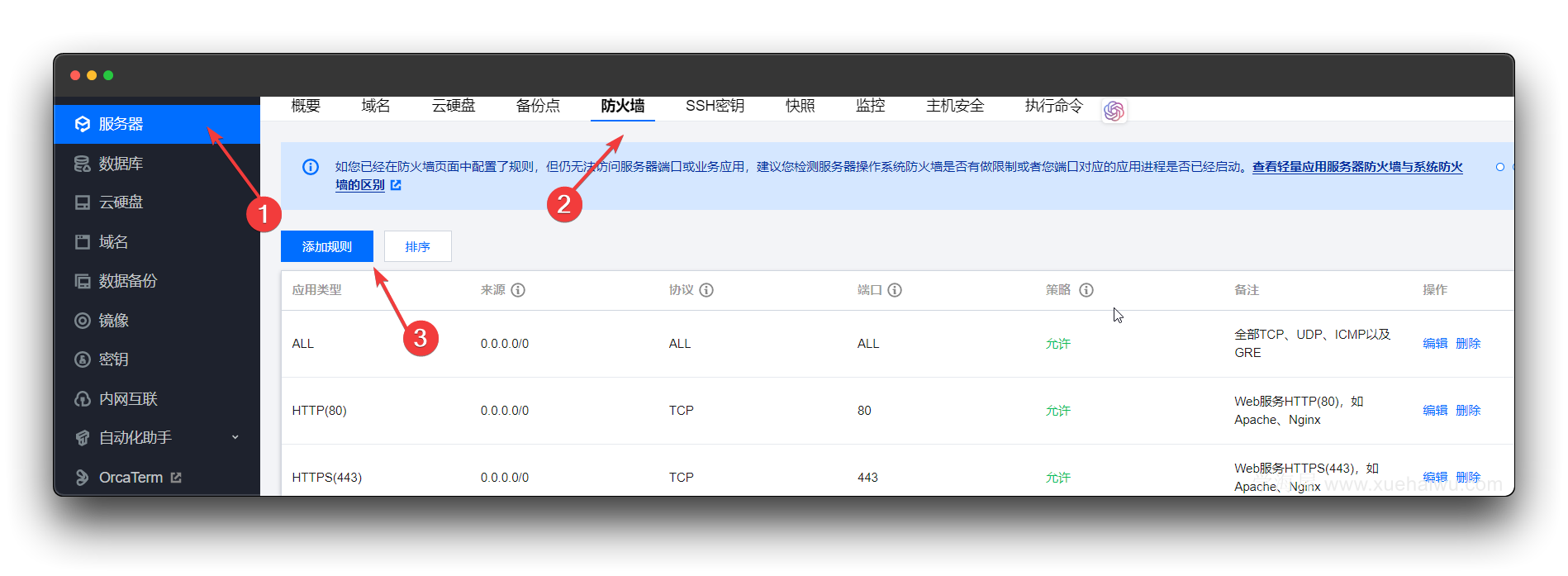The image size is (1568, 576).
Task: Select 域名 in the sidebar menu
Action: [x=157, y=242]
